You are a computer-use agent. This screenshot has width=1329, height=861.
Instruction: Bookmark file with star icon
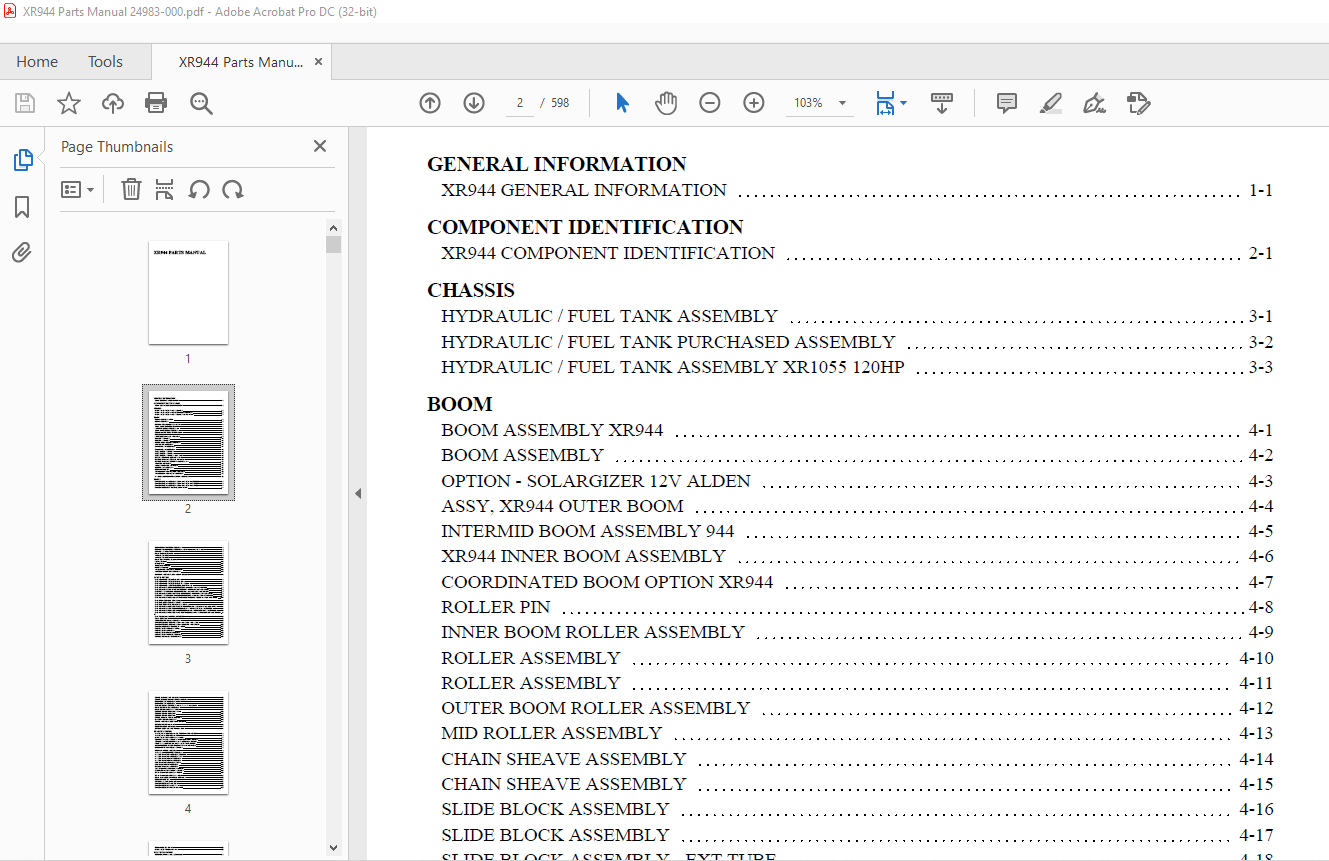(x=69, y=103)
